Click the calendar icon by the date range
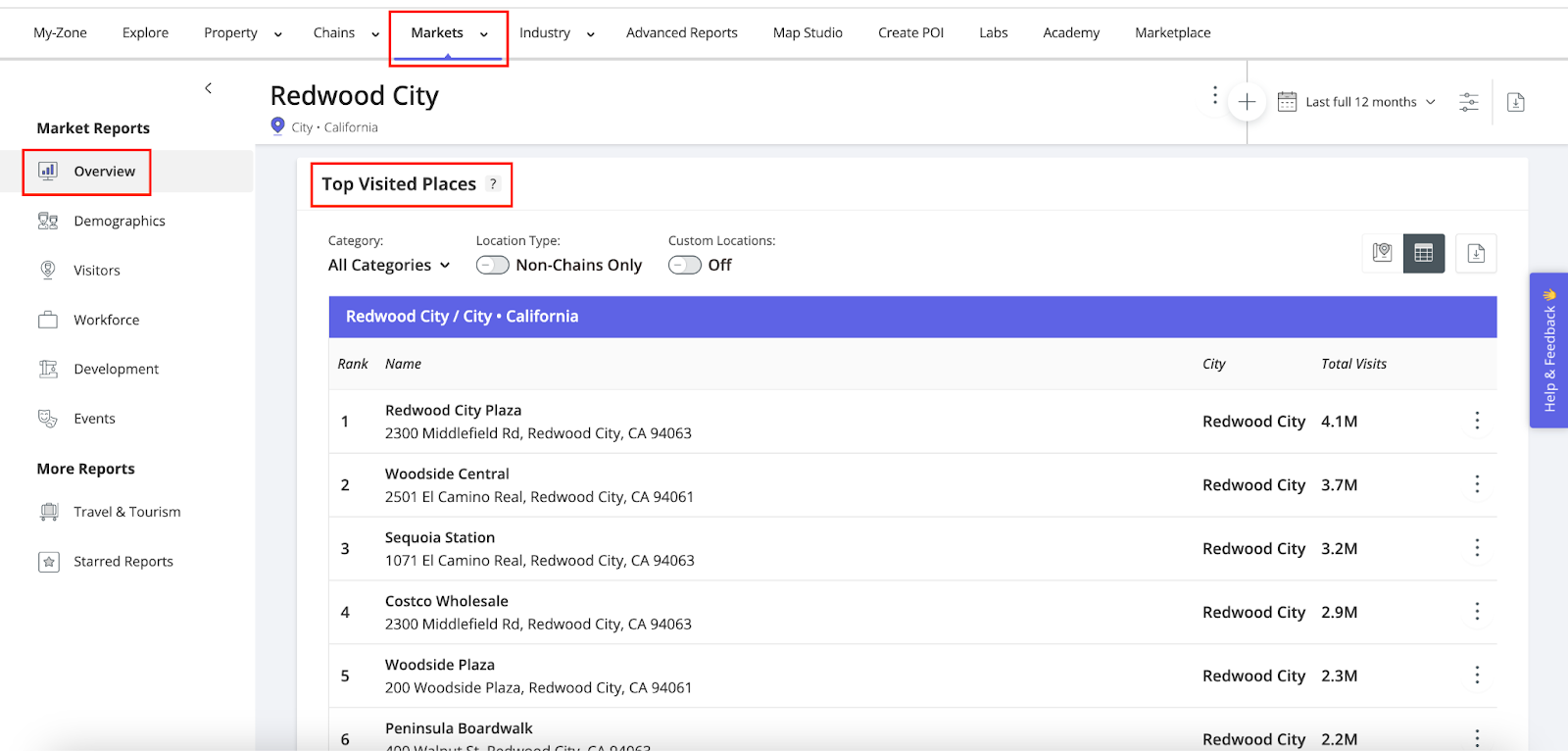This screenshot has height=751, width=1568. [1288, 101]
